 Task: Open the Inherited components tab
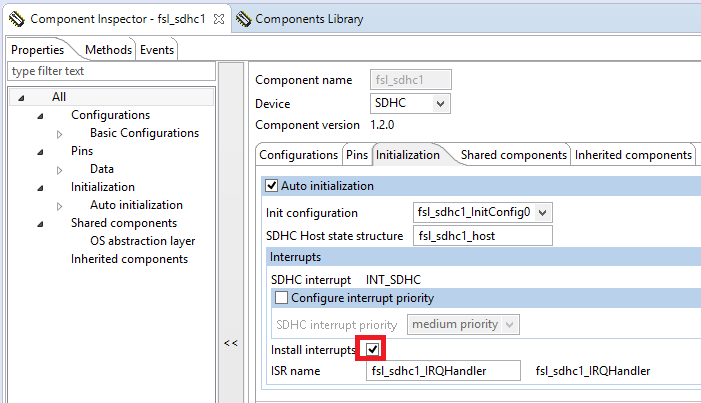(x=634, y=155)
